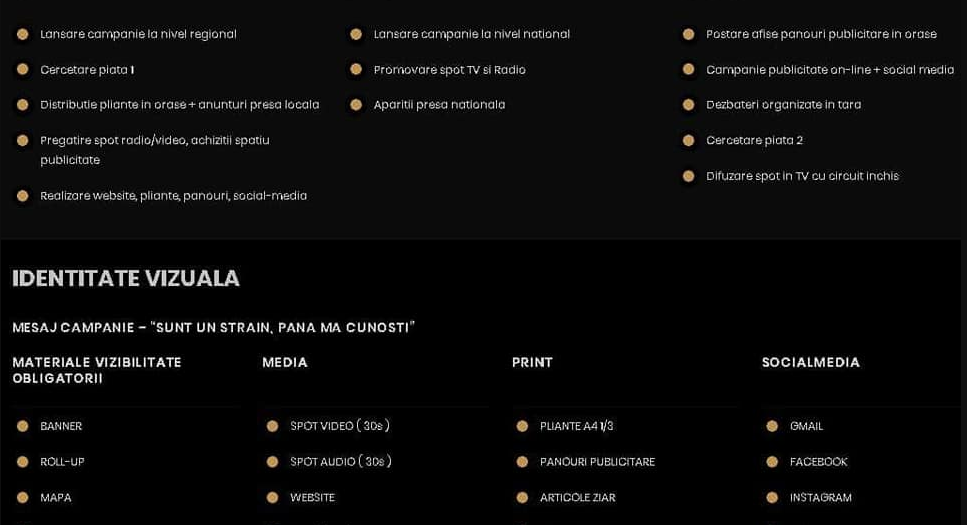Viewport: 967px width, 525px height.
Task: Click the bullet next to FACEBOOK
Action: point(772,462)
